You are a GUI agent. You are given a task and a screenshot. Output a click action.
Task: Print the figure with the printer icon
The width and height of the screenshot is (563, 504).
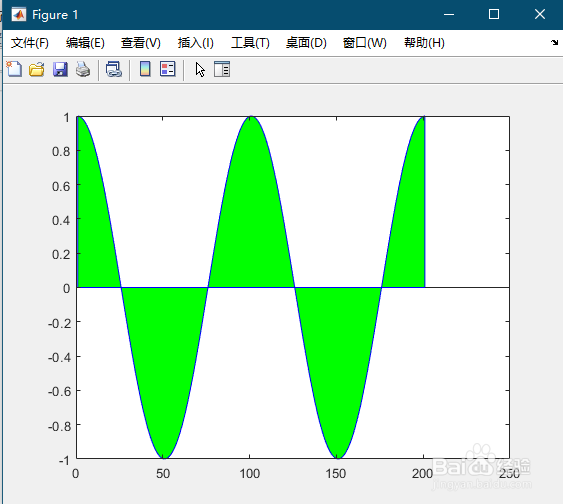[83, 69]
